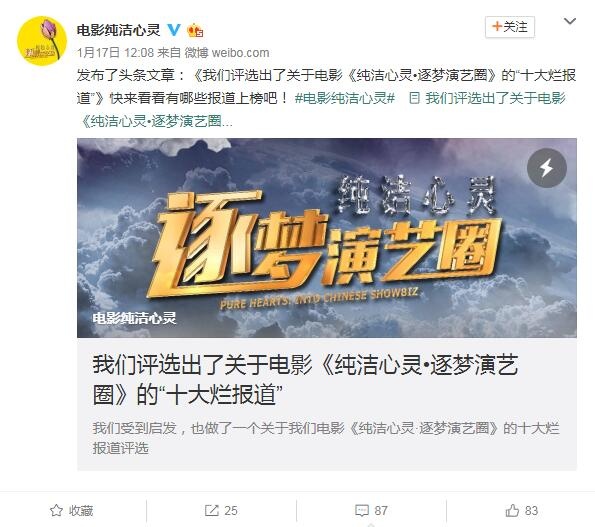The height and width of the screenshot is (527, 595).
Task: Open the #电影纯洁心灵# hashtag link
Action: point(345,98)
